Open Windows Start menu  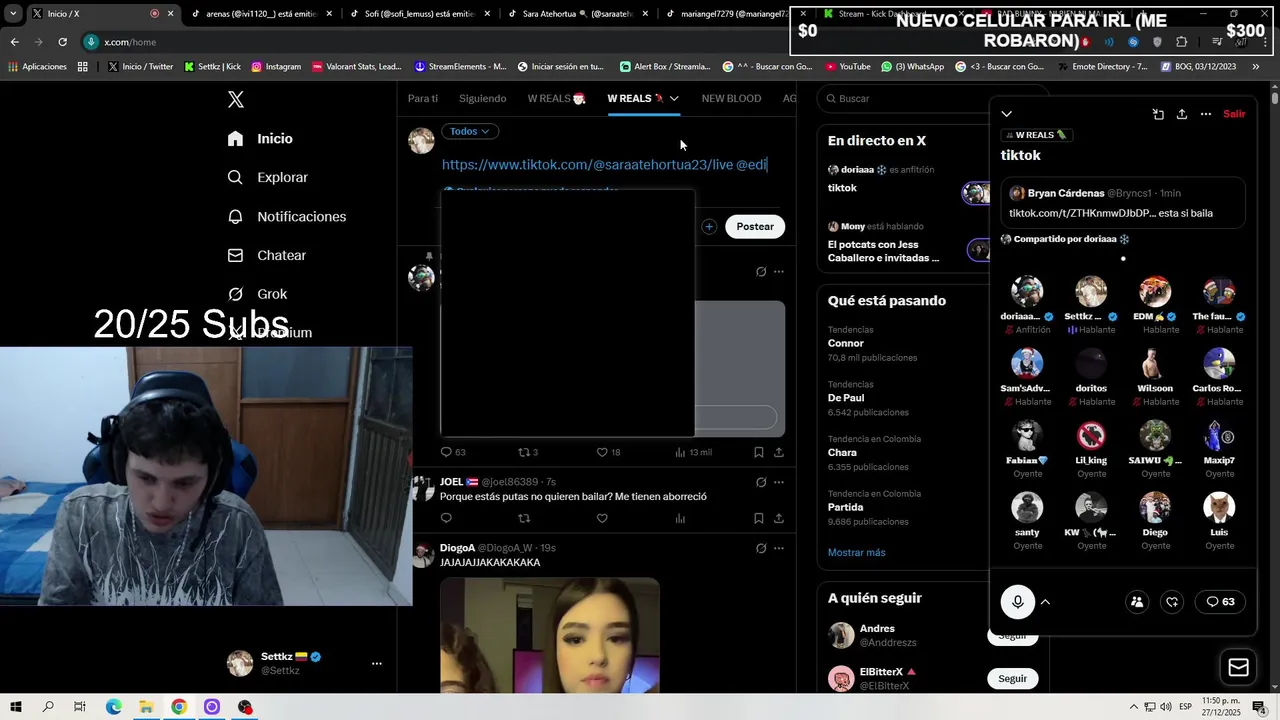16,707
